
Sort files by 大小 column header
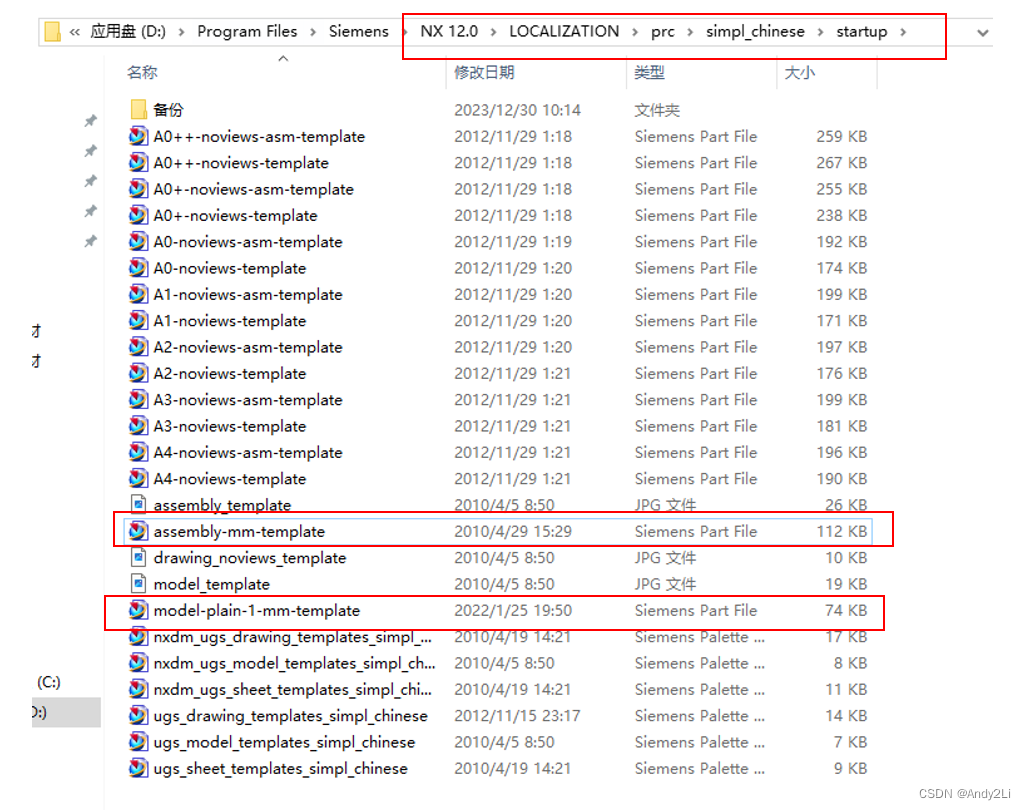800,72
